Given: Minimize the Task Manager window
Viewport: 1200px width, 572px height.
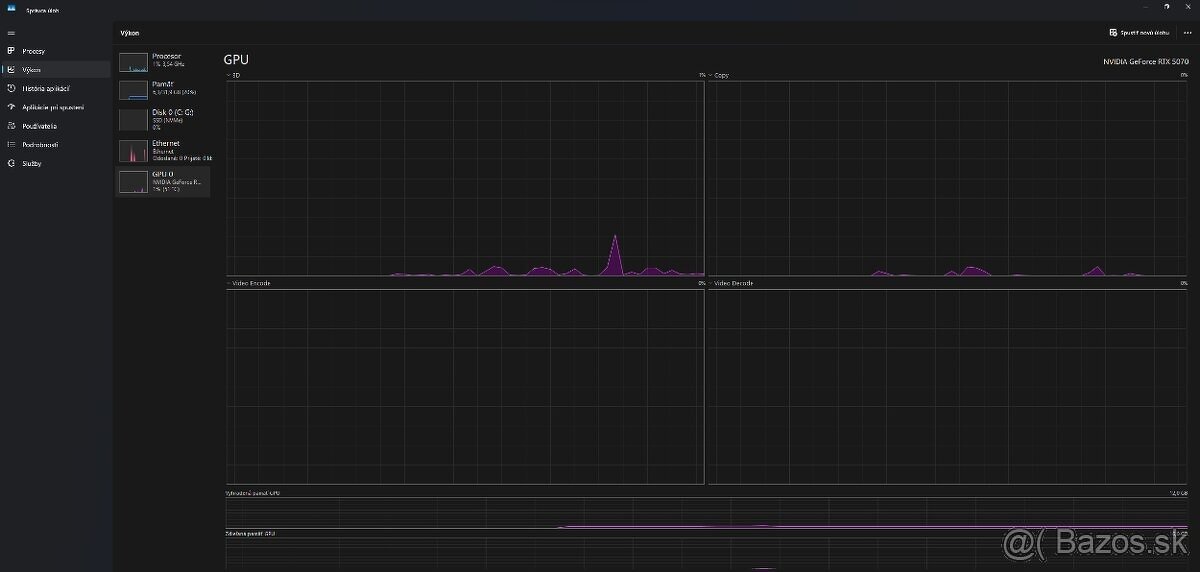Looking at the screenshot, I should (x=1144, y=7).
